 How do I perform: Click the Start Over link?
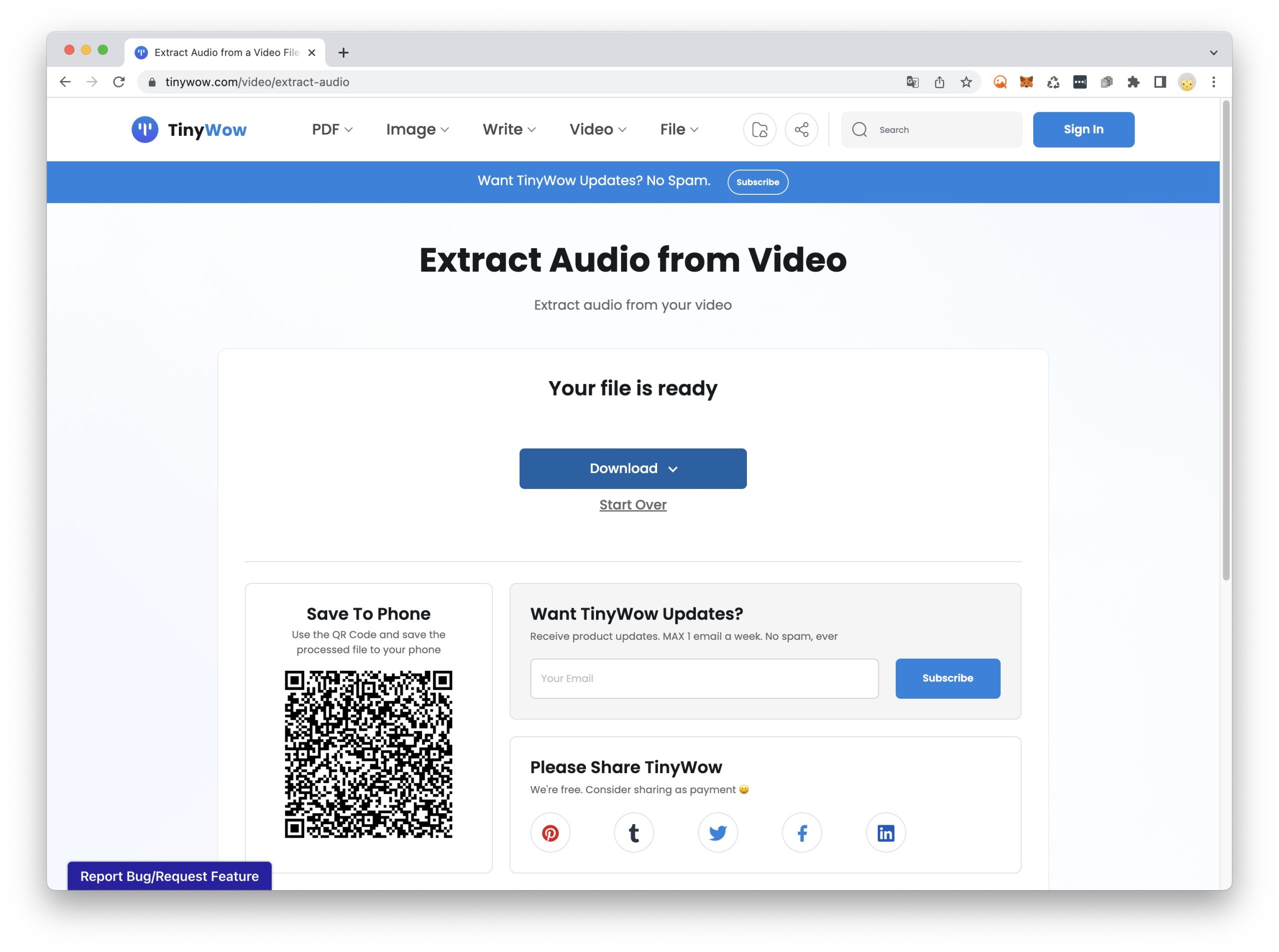633,505
